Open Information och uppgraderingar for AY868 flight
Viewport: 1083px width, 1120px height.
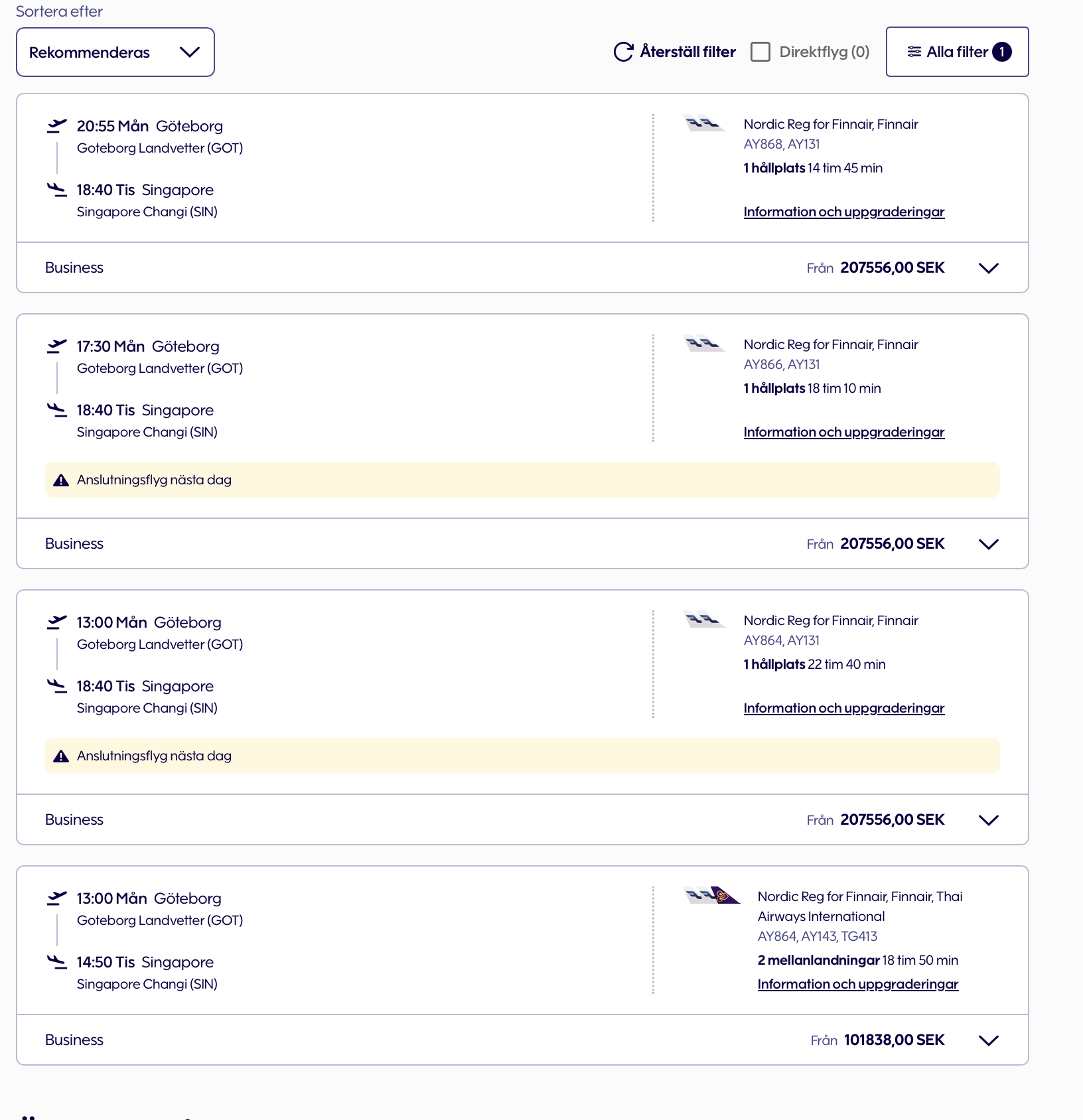point(843,212)
